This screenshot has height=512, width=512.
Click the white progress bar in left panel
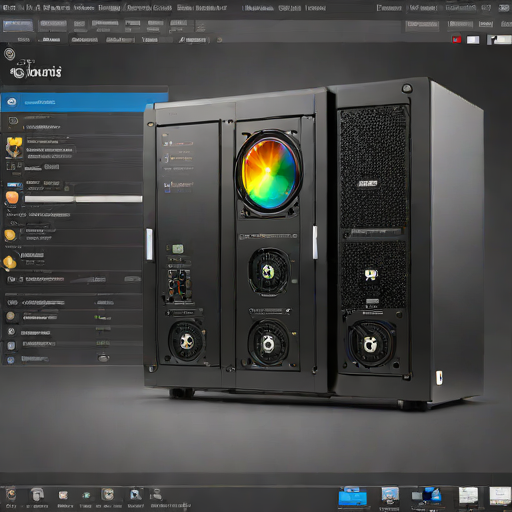83,199
